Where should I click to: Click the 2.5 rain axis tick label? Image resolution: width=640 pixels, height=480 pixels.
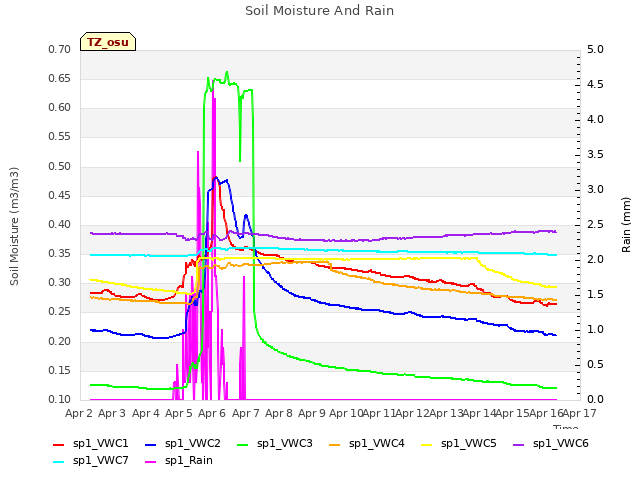pos(595,225)
